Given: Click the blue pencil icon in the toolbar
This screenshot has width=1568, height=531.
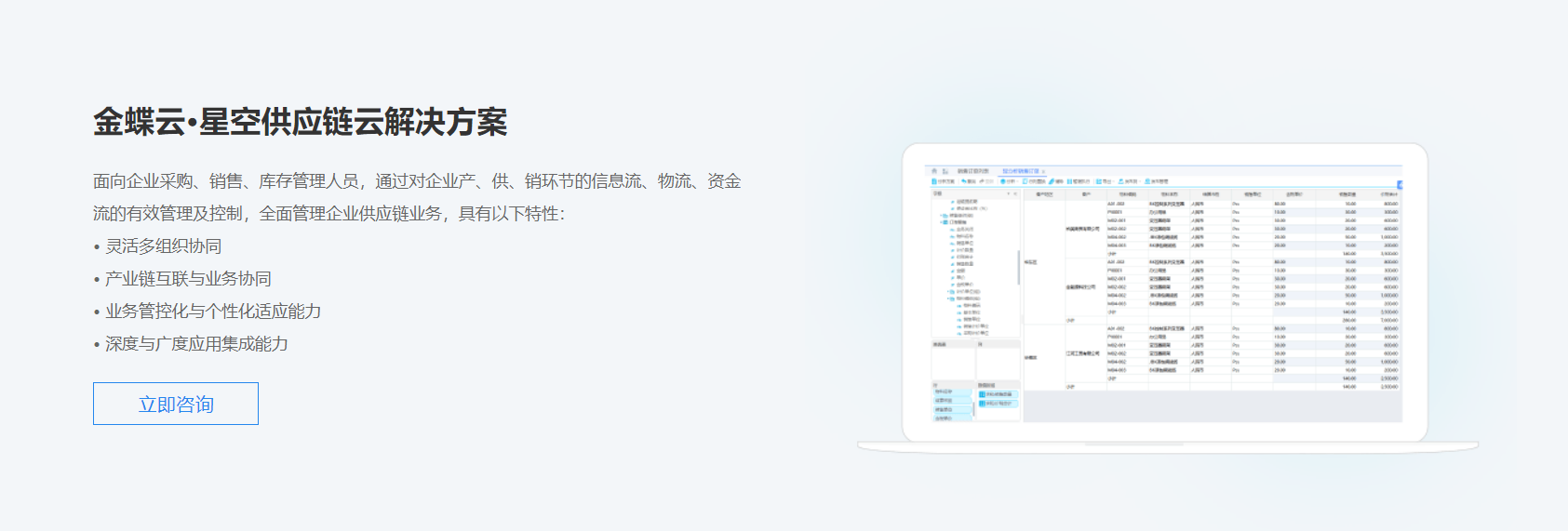Looking at the screenshot, I should (x=1052, y=181).
